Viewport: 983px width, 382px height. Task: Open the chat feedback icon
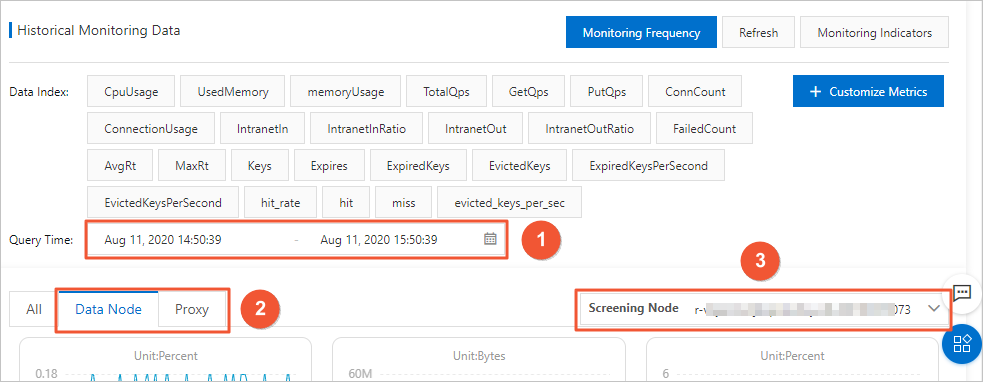pyautogui.click(x=962, y=292)
